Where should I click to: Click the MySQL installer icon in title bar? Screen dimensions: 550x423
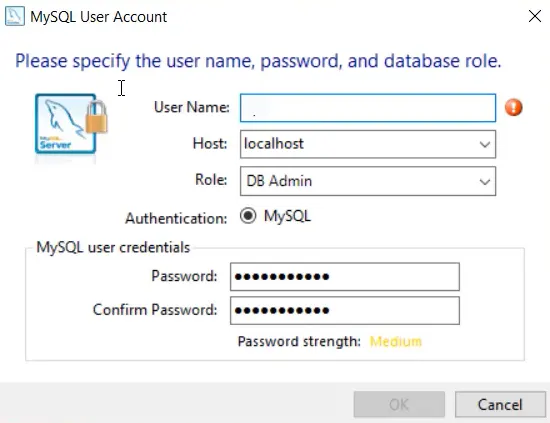tap(15, 16)
